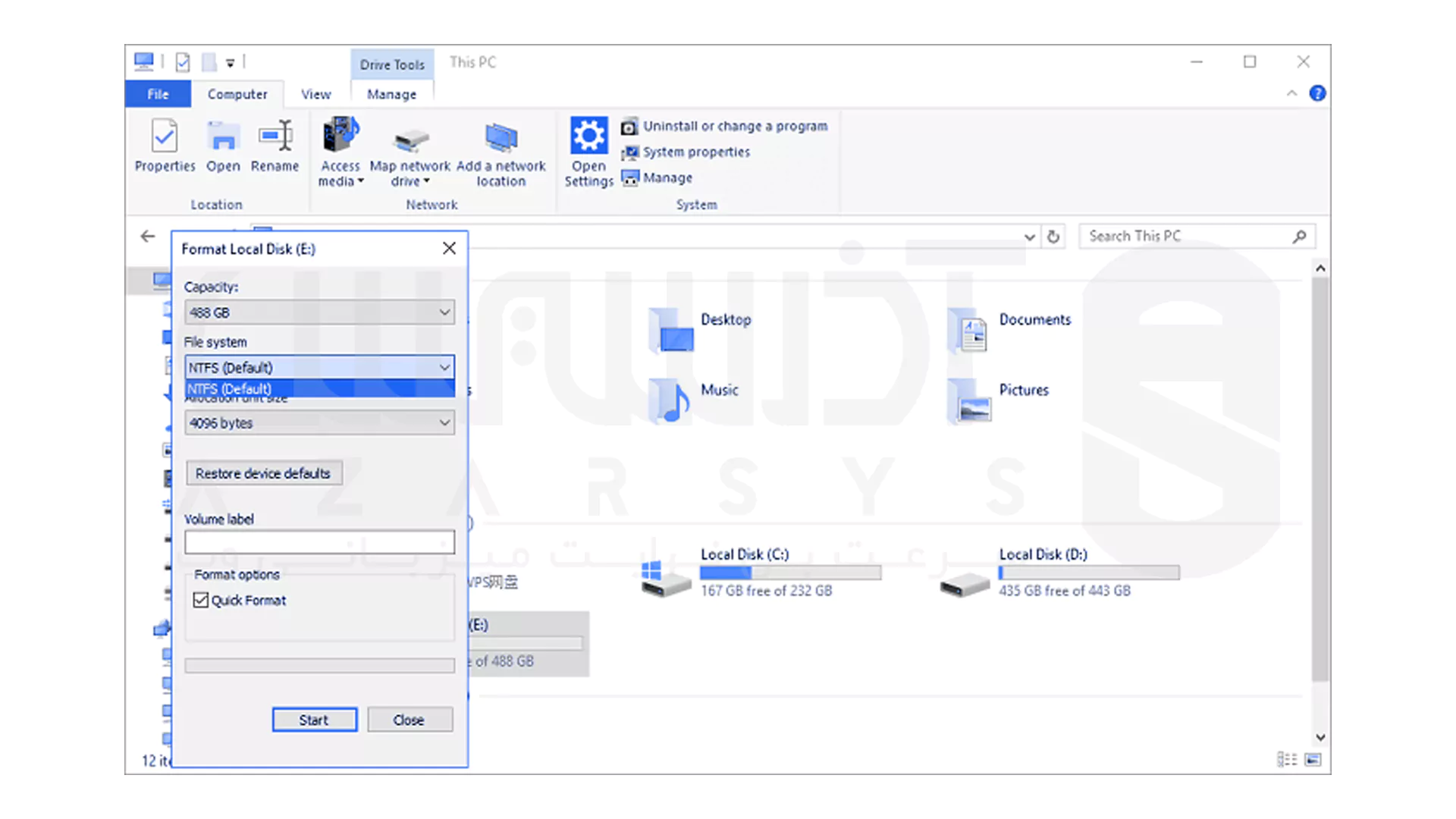The image size is (1456, 819).
Task: Expand the address bar history chevron
Action: 1029,237
